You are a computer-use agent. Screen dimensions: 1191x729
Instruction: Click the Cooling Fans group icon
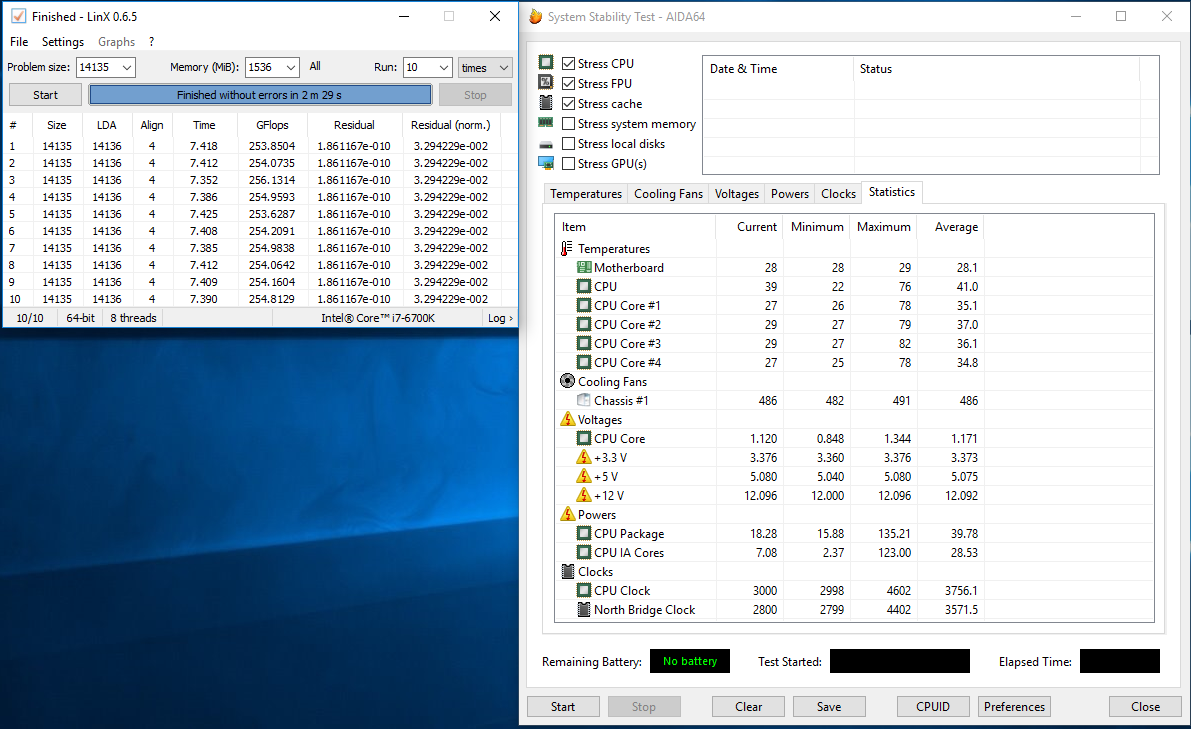pos(567,381)
